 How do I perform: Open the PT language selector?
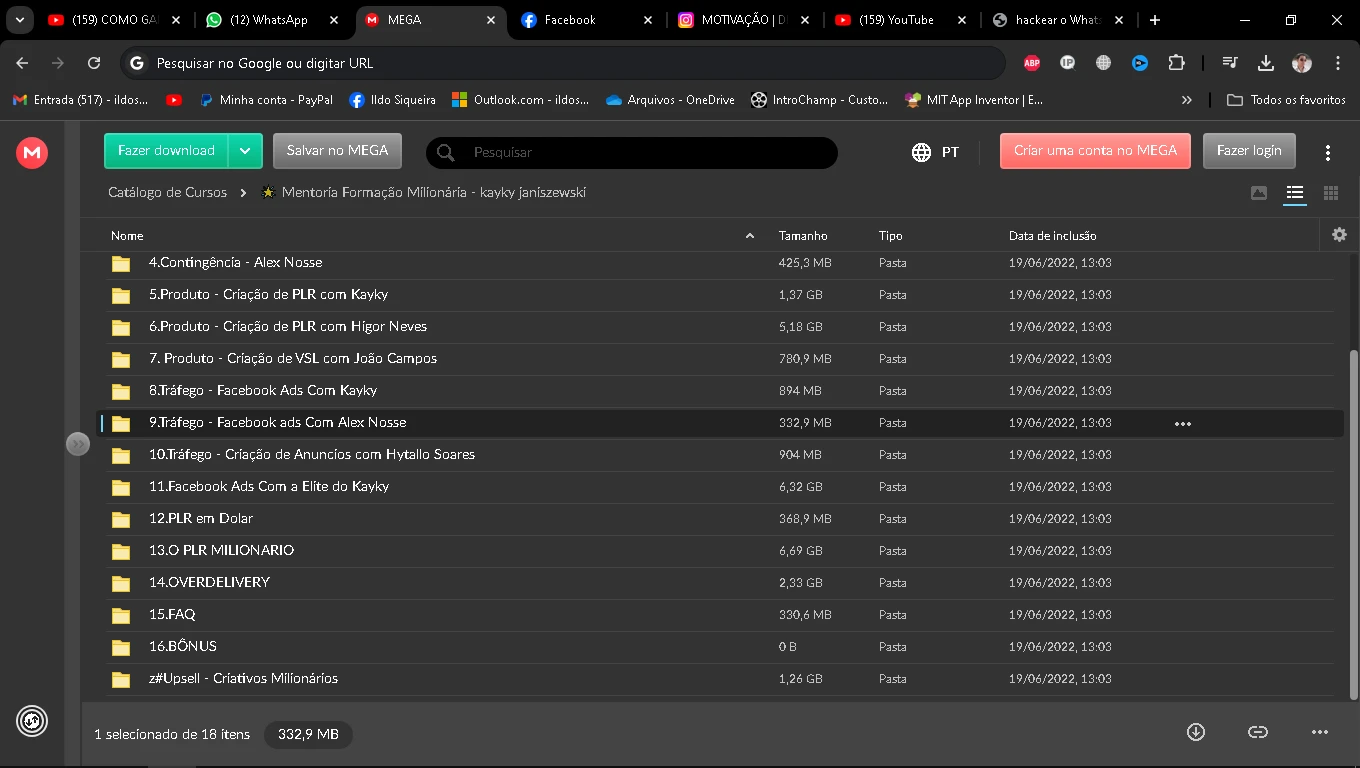[935, 152]
